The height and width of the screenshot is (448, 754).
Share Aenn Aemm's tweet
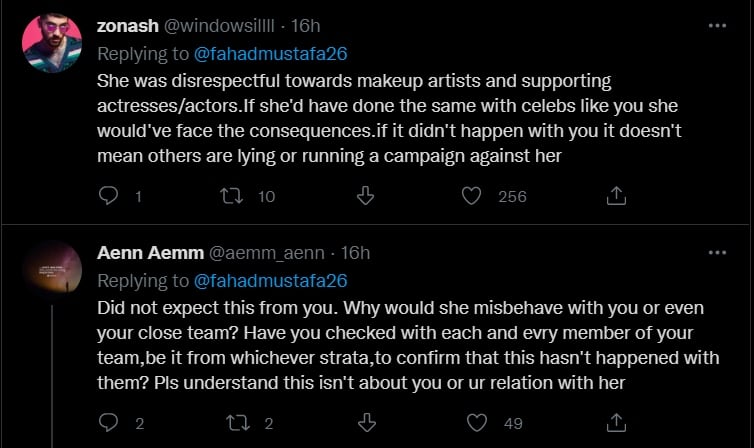(617, 423)
